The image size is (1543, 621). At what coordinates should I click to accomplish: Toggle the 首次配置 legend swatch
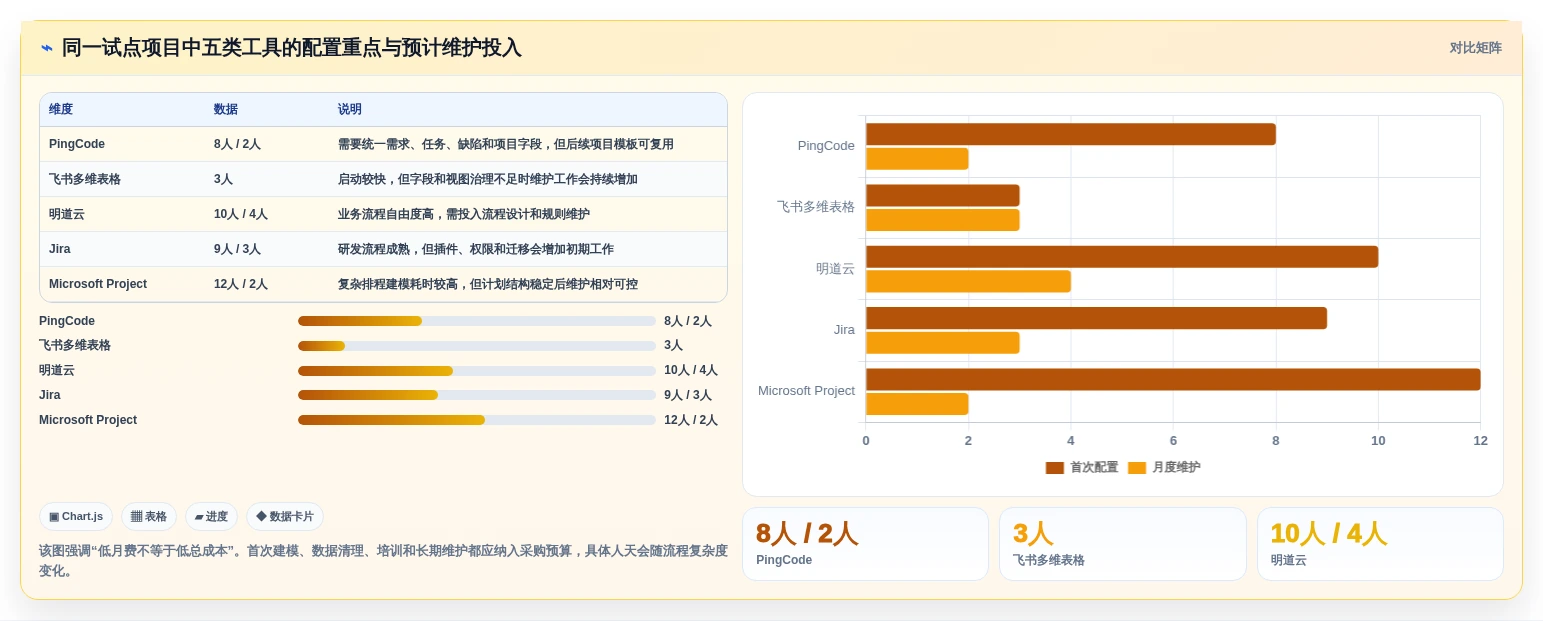coord(1055,468)
